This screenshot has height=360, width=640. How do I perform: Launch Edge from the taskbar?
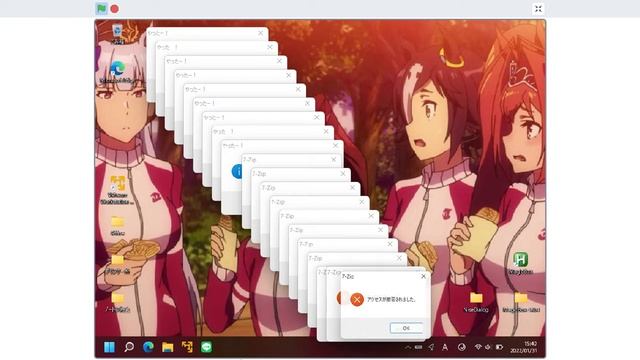[x=148, y=347]
